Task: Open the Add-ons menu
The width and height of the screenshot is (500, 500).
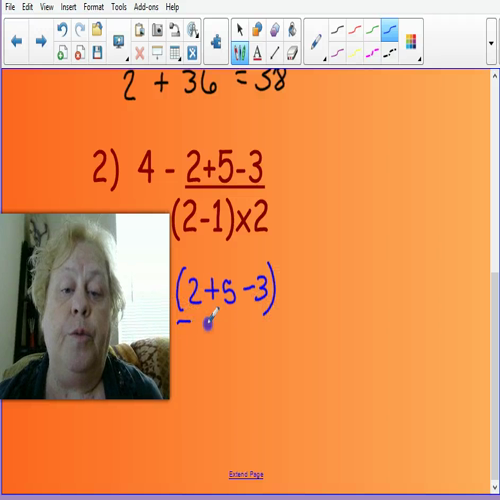Action: (x=146, y=7)
